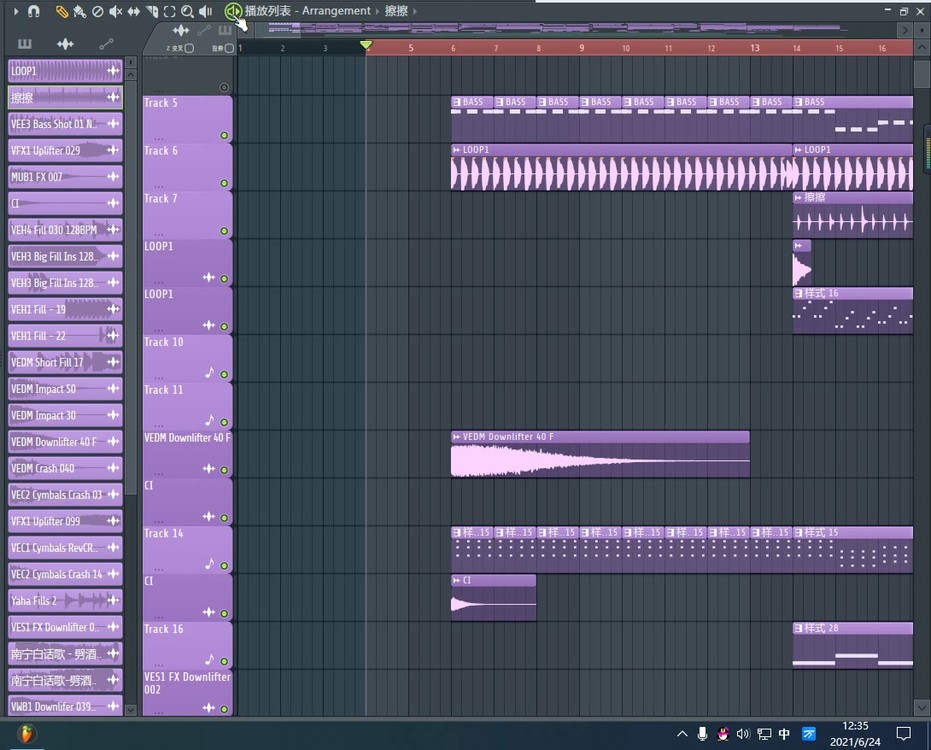
Task: Click the playhead marker on the timeline
Action: coord(366,46)
